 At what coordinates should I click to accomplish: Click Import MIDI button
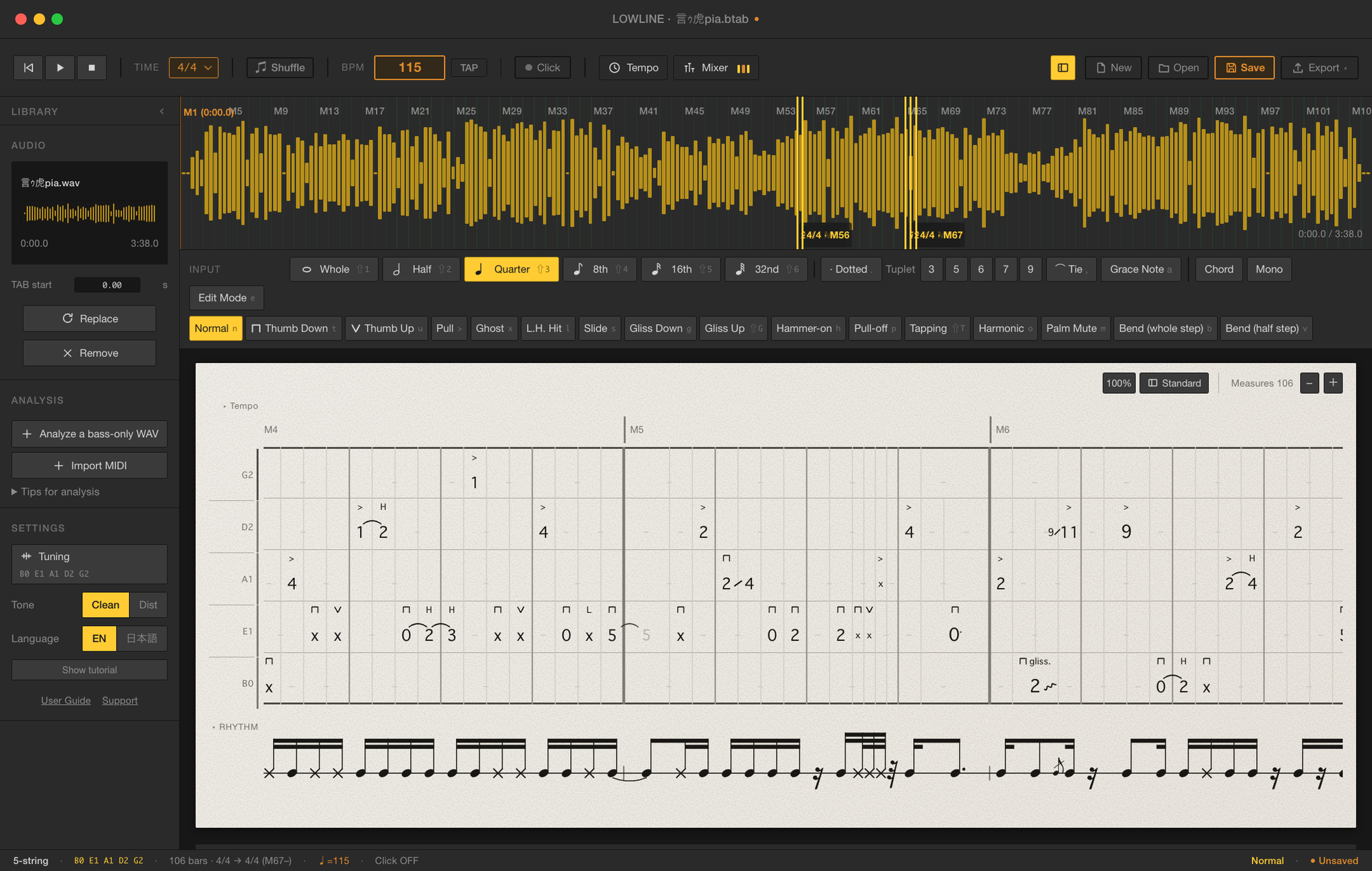[89, 465]
